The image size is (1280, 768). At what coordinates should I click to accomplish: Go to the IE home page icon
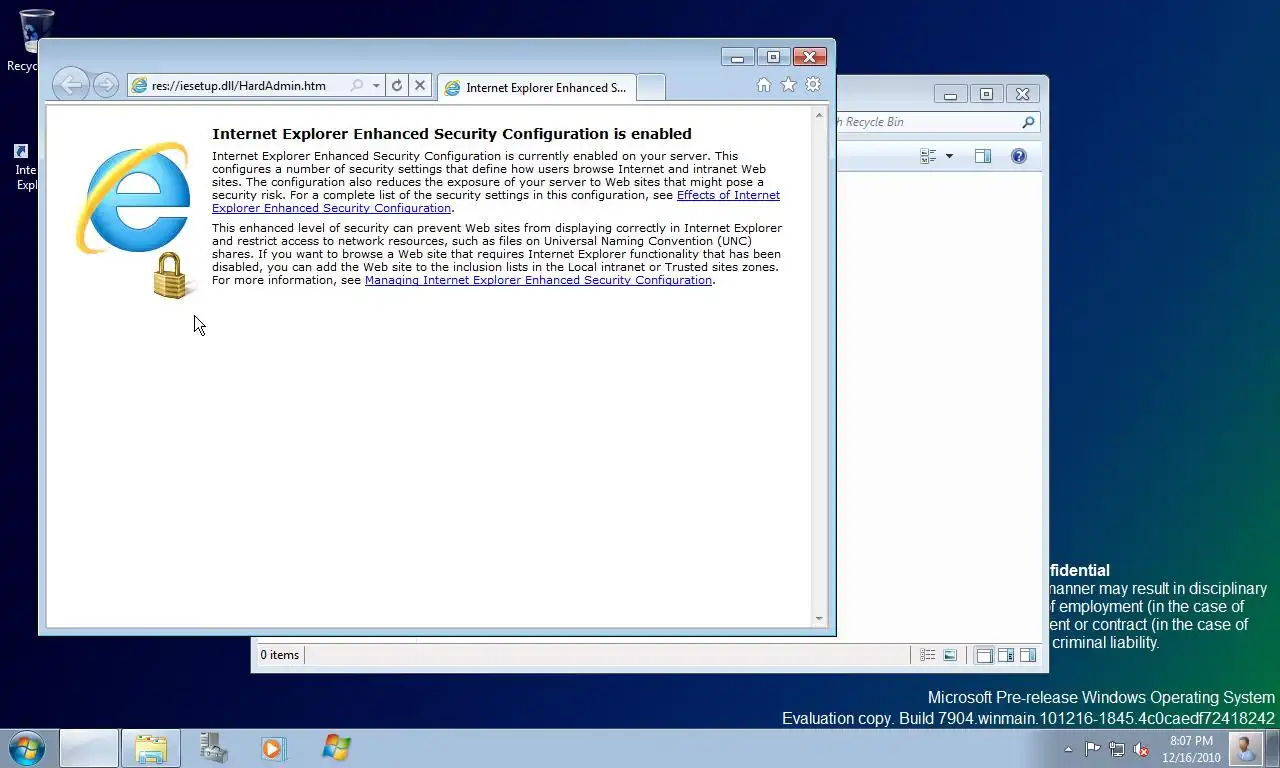pos(764,85)
